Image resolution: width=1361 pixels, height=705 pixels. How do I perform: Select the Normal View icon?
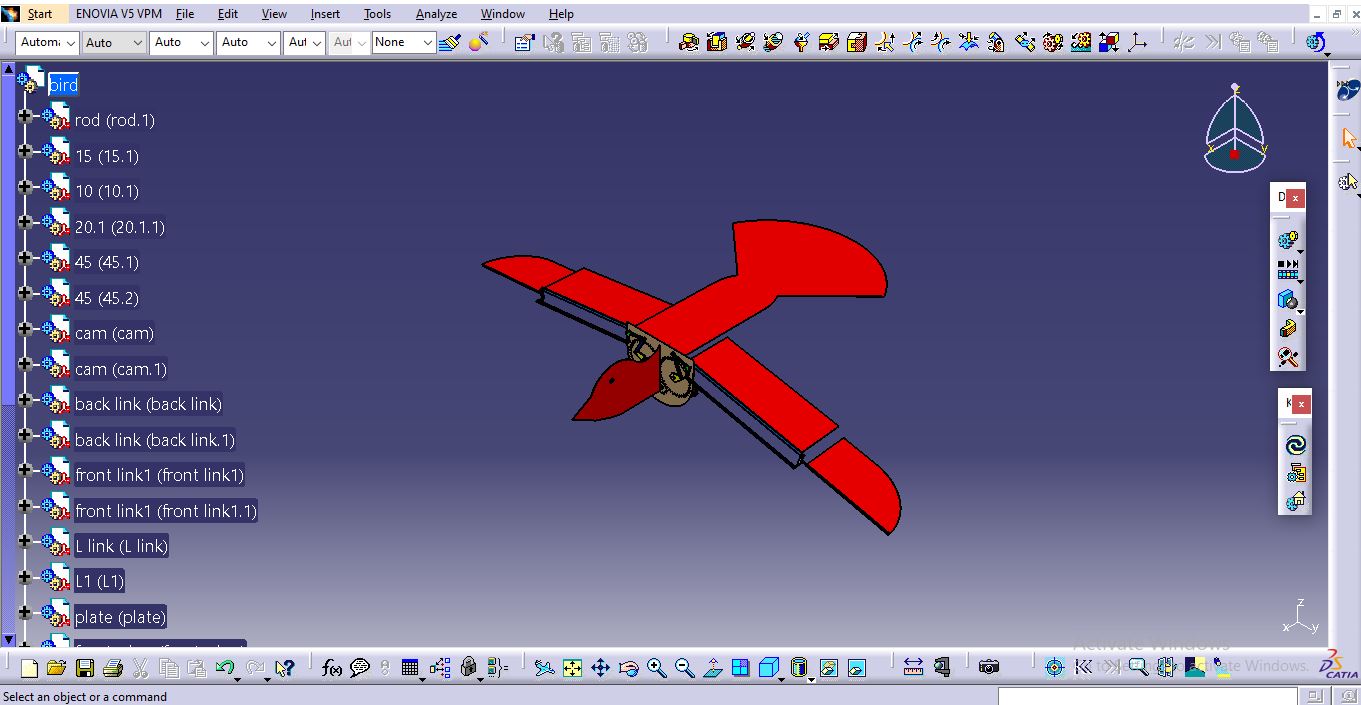point(713,668)
